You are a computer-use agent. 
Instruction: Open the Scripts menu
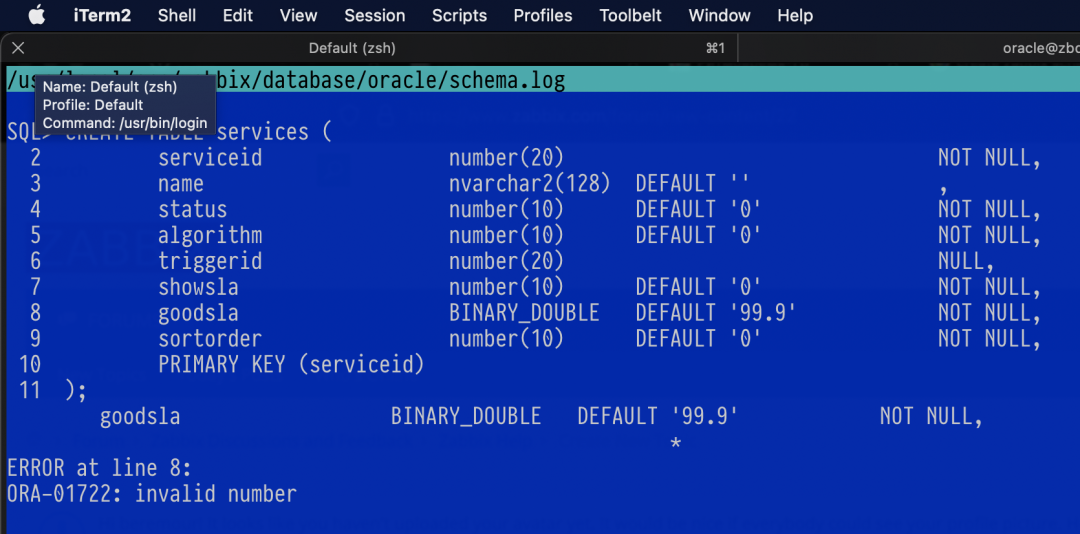pyautogui.click(x=459, y=15)
